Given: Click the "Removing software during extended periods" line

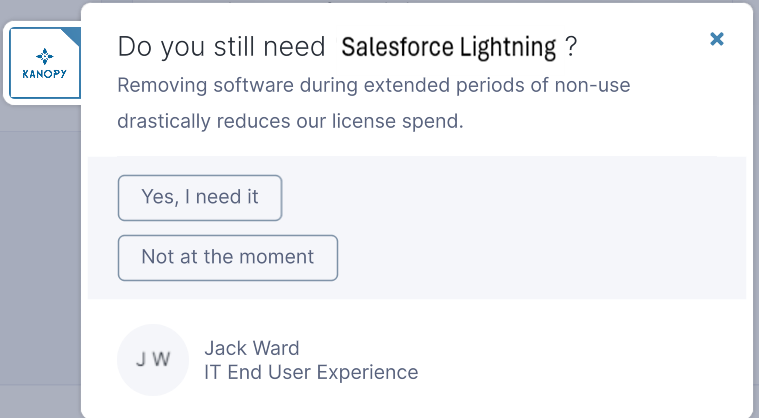Looking at the screenshot, I should 373,85.
